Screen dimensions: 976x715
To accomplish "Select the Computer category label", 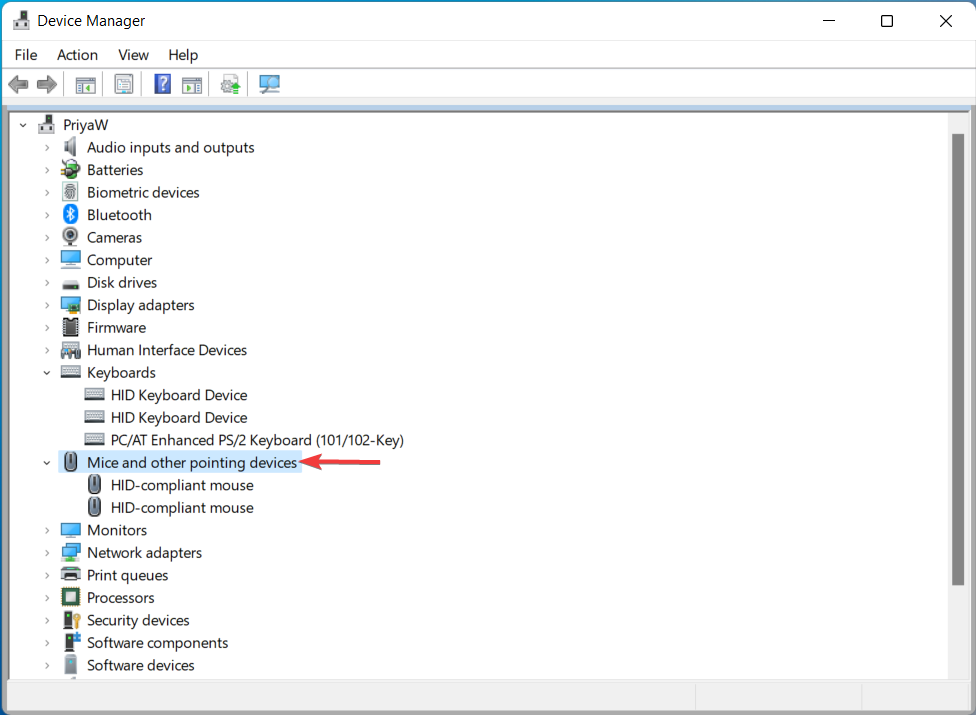I will [x=120, y=260].
